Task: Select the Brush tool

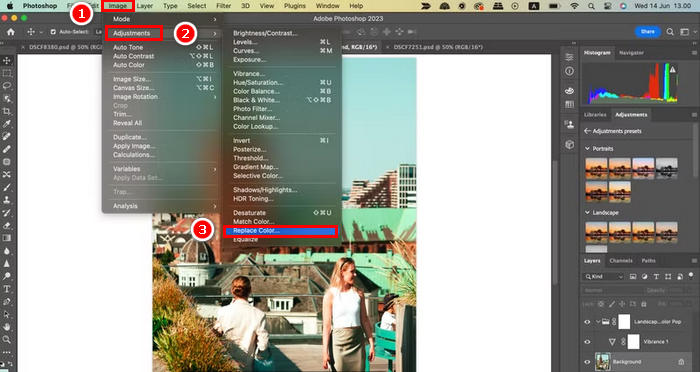Action: pos(7,187)
